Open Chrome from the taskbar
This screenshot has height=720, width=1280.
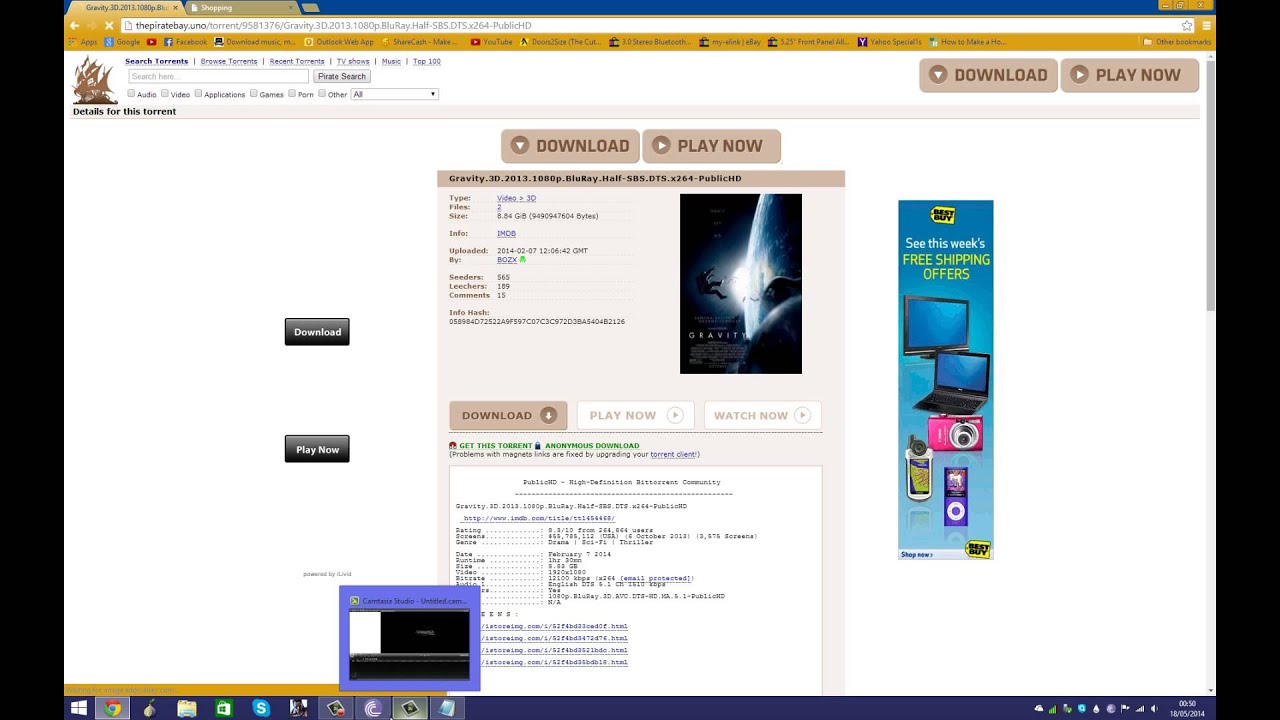tap(113, 708)
